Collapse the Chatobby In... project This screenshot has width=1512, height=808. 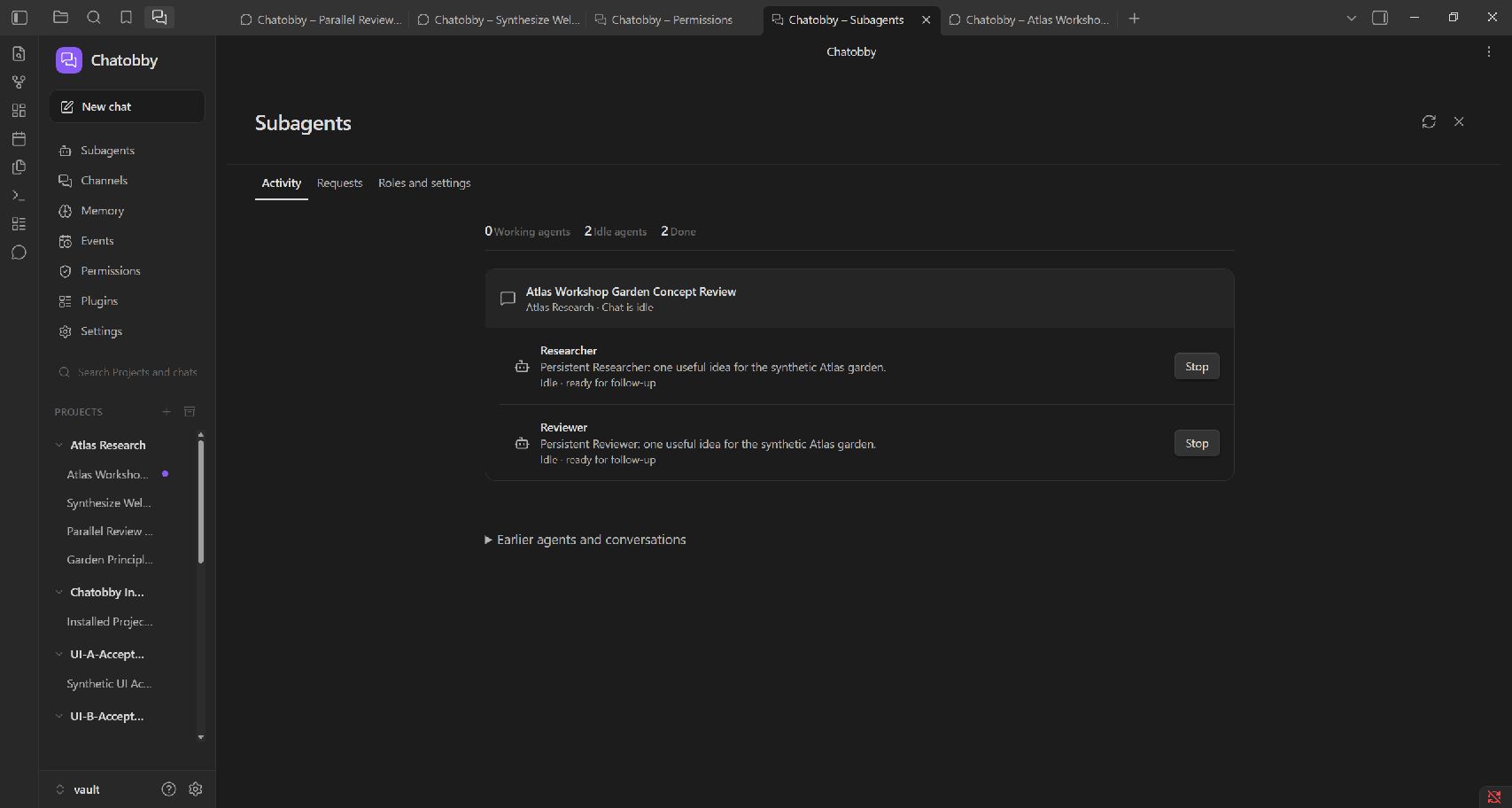tap(59, 592)
